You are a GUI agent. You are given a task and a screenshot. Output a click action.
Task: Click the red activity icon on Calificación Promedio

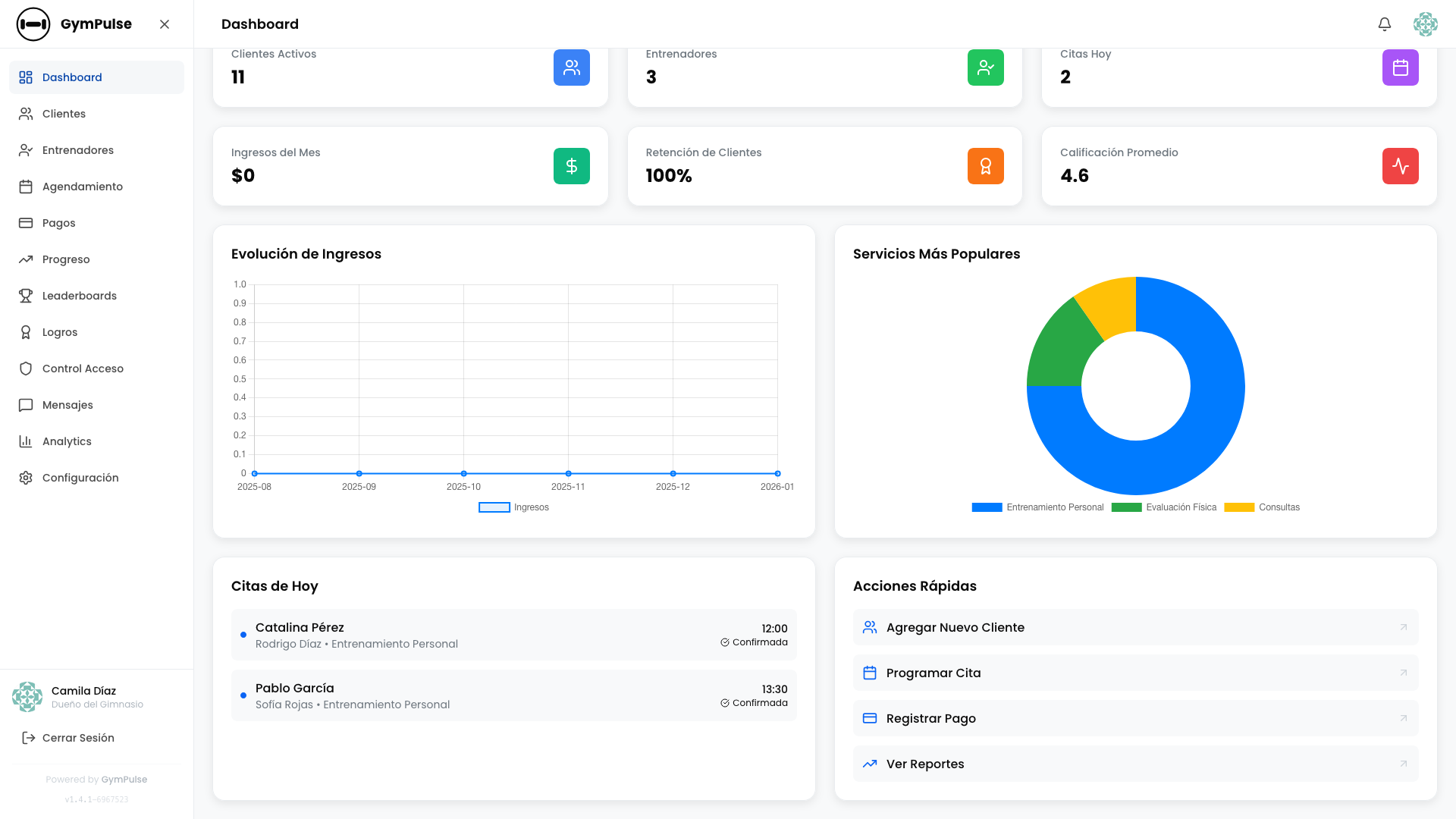coord(1401,166)
